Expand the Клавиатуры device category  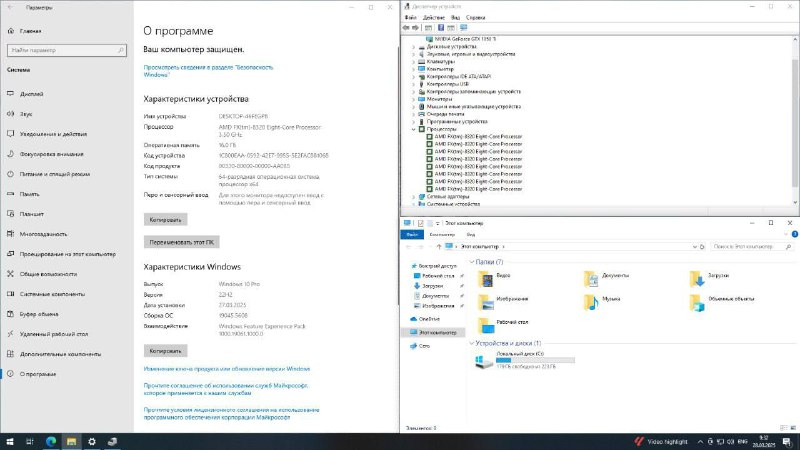414,61
